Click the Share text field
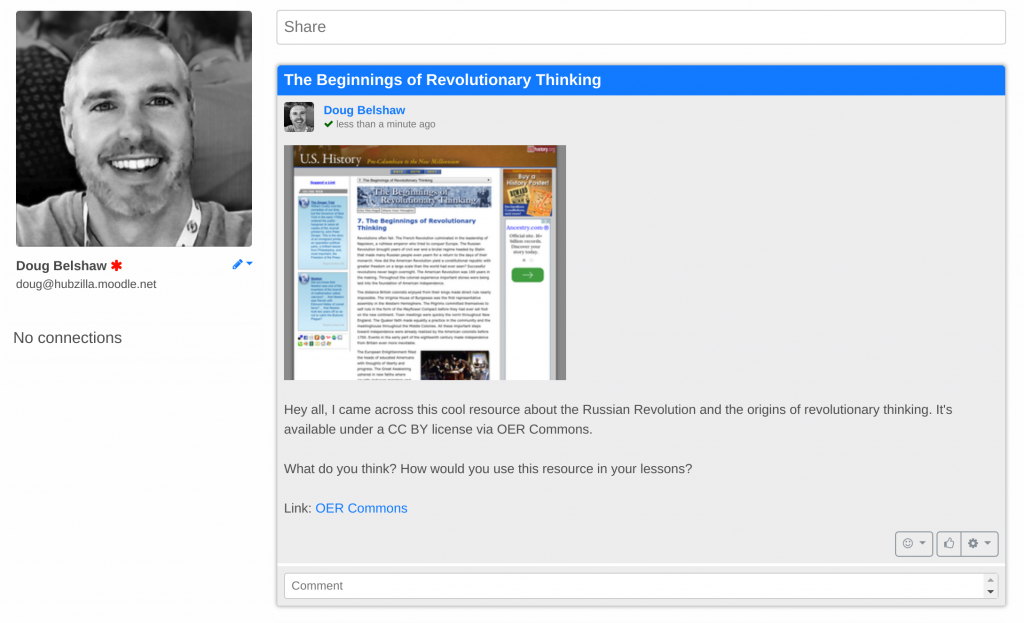The image size is (1024, 623). (x=640, y=27)
